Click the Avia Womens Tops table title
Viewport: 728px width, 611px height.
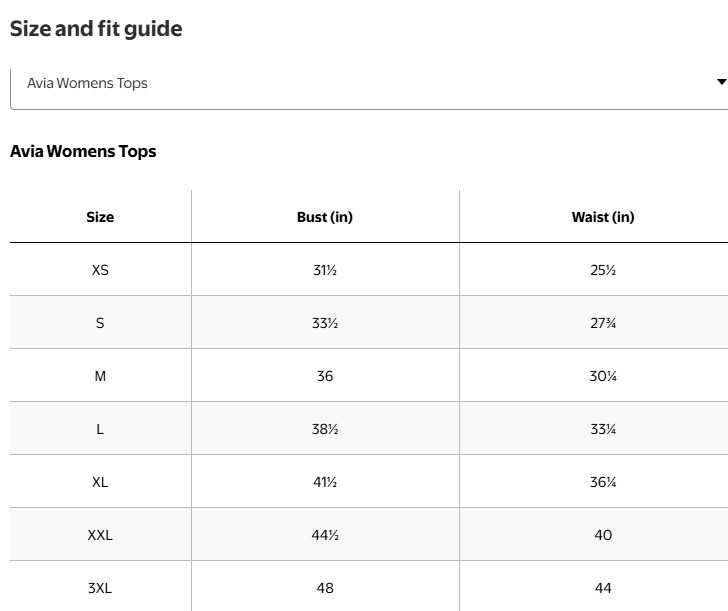click(83, 151)
